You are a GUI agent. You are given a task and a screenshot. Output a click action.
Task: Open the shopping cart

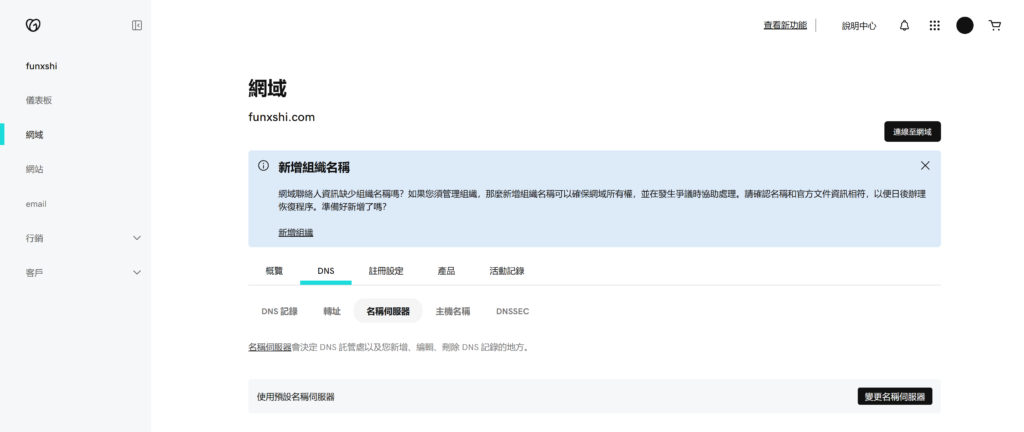tap(994, 25)
